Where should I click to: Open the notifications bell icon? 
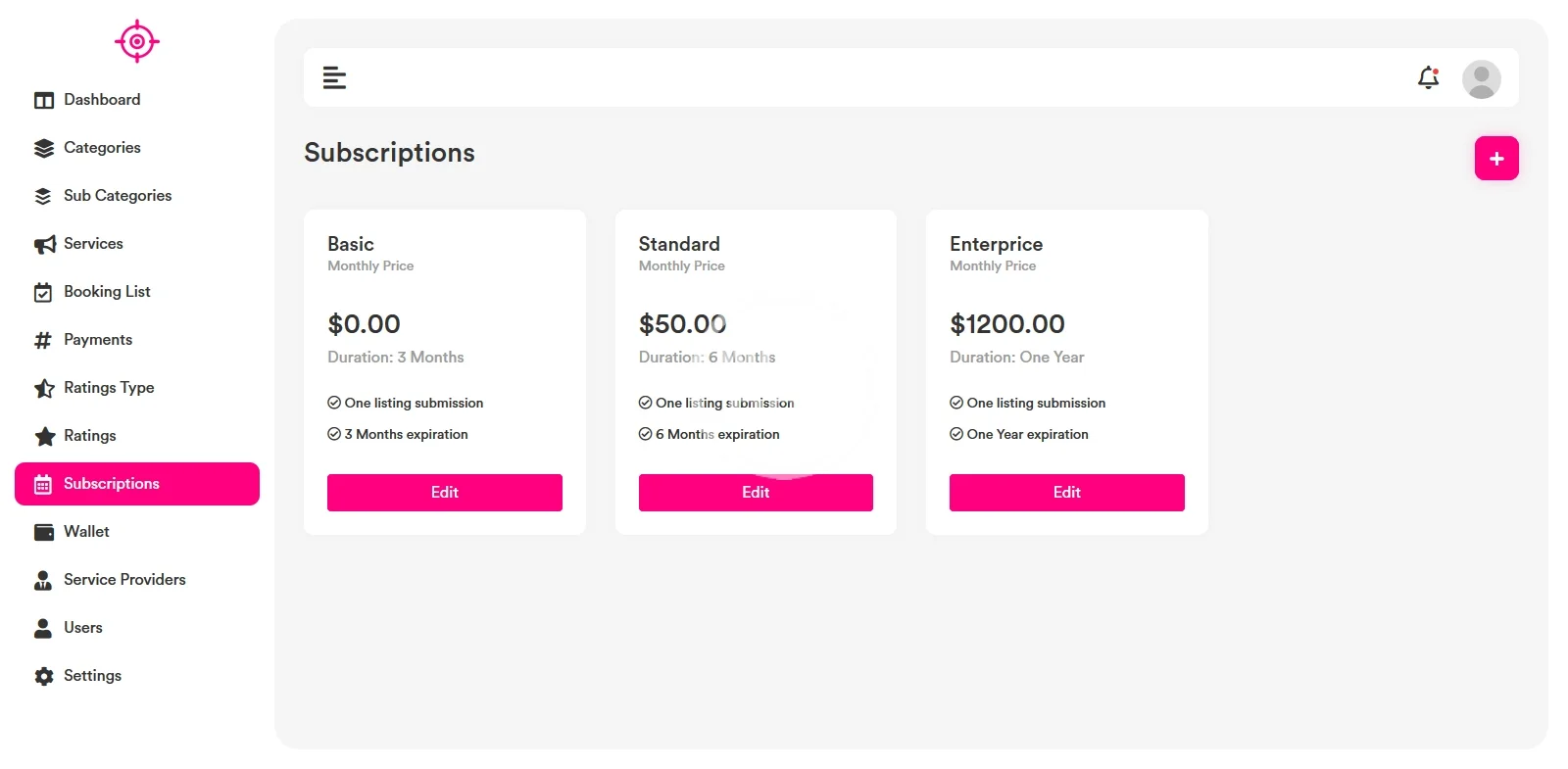(x=1428, y=77)
